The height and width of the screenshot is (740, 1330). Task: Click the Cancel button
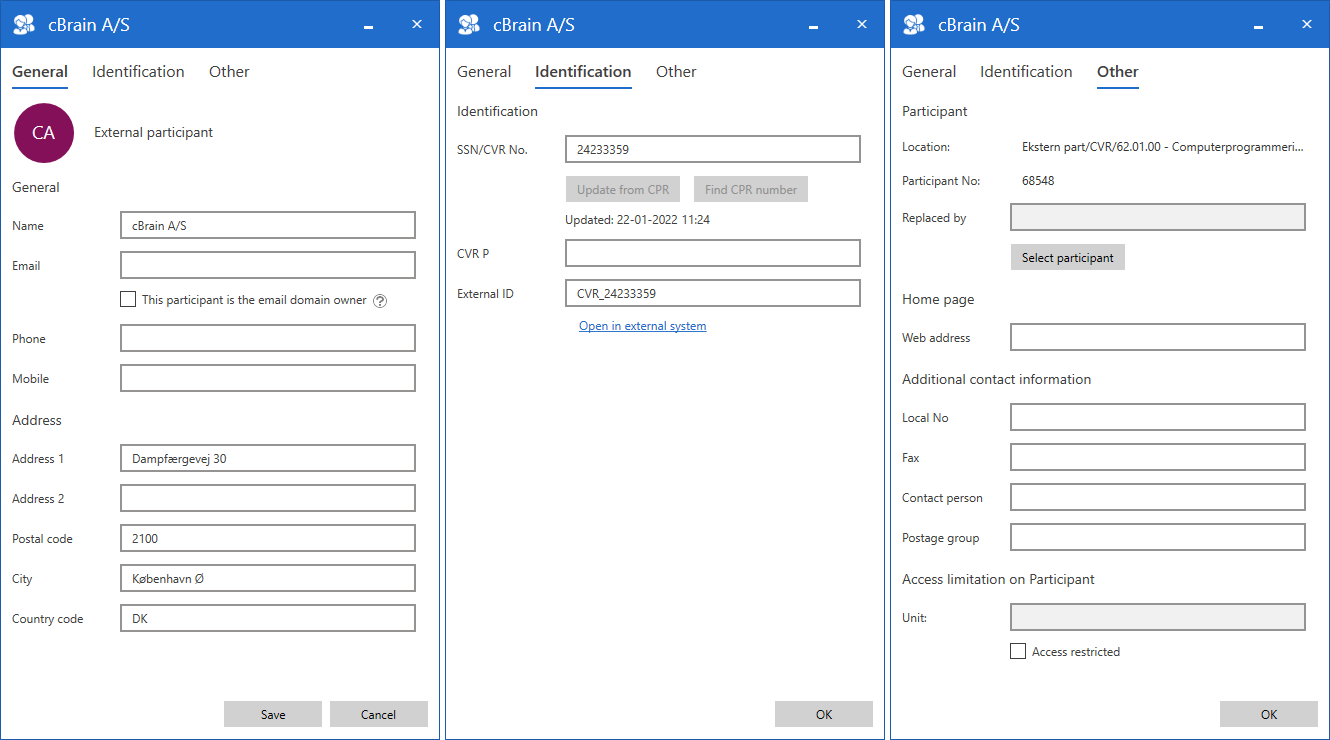(379, 714)
